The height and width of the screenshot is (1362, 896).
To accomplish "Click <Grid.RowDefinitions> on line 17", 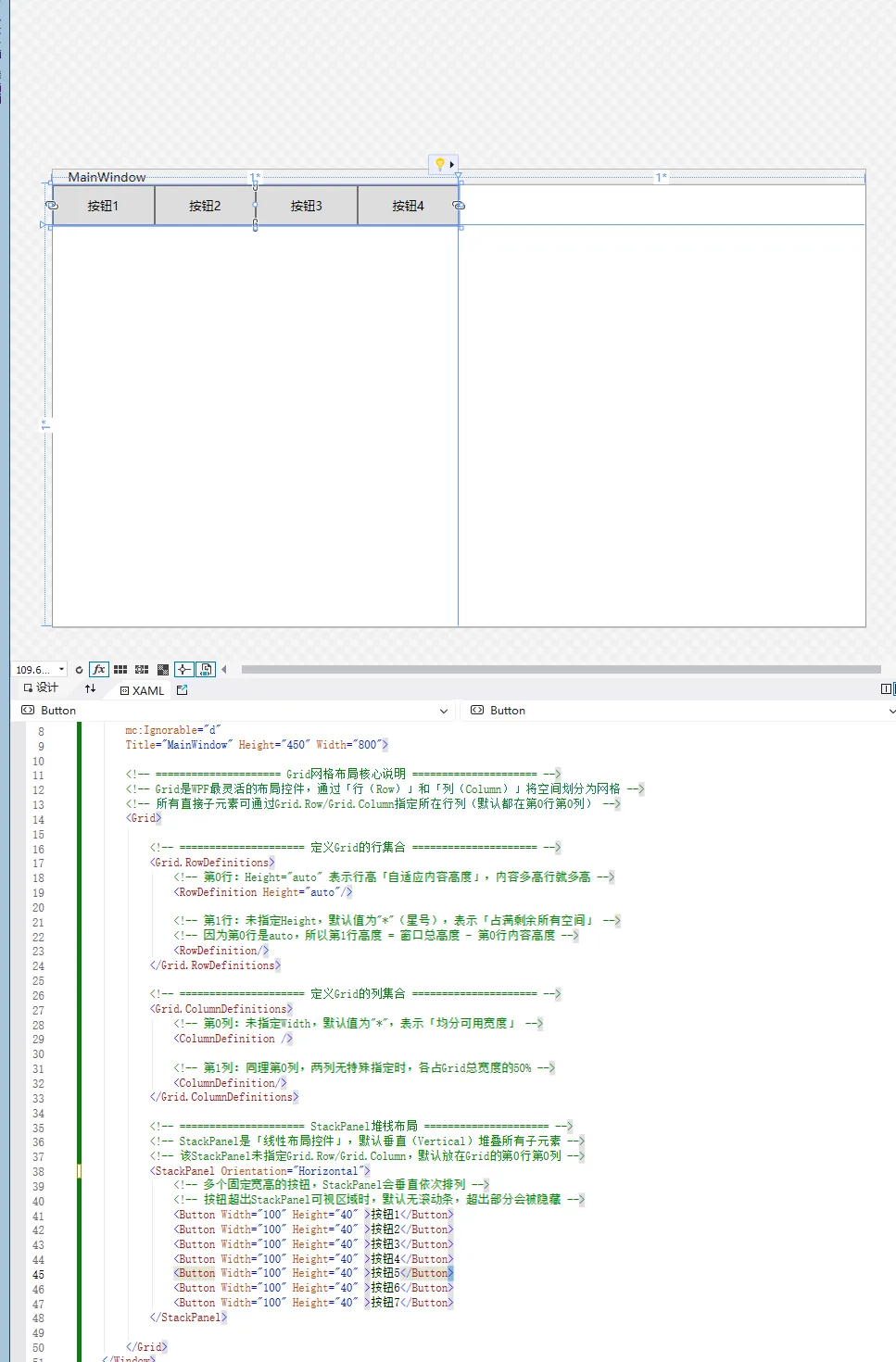I will [x=212, y=863].
